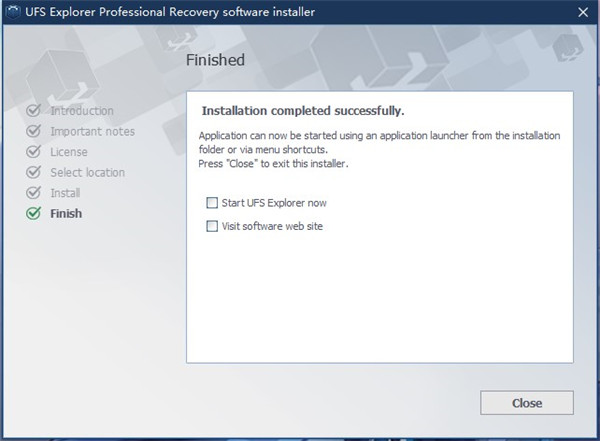Image resolution: width=600 pixels, height=441 pixels.
Task: Go to the License step label
Action: (x=69, y=152)
